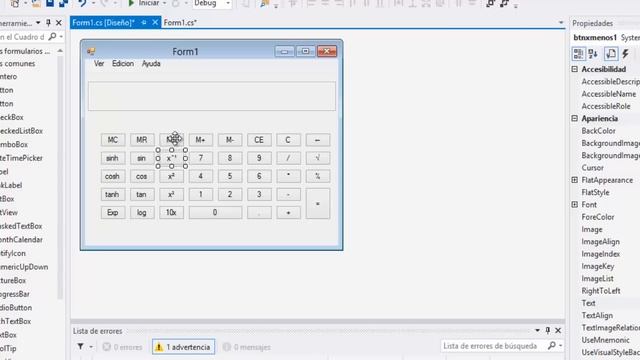Sort properties alphabetically
The width and height of the screenshot is (640, 360).
pos(593,53)
